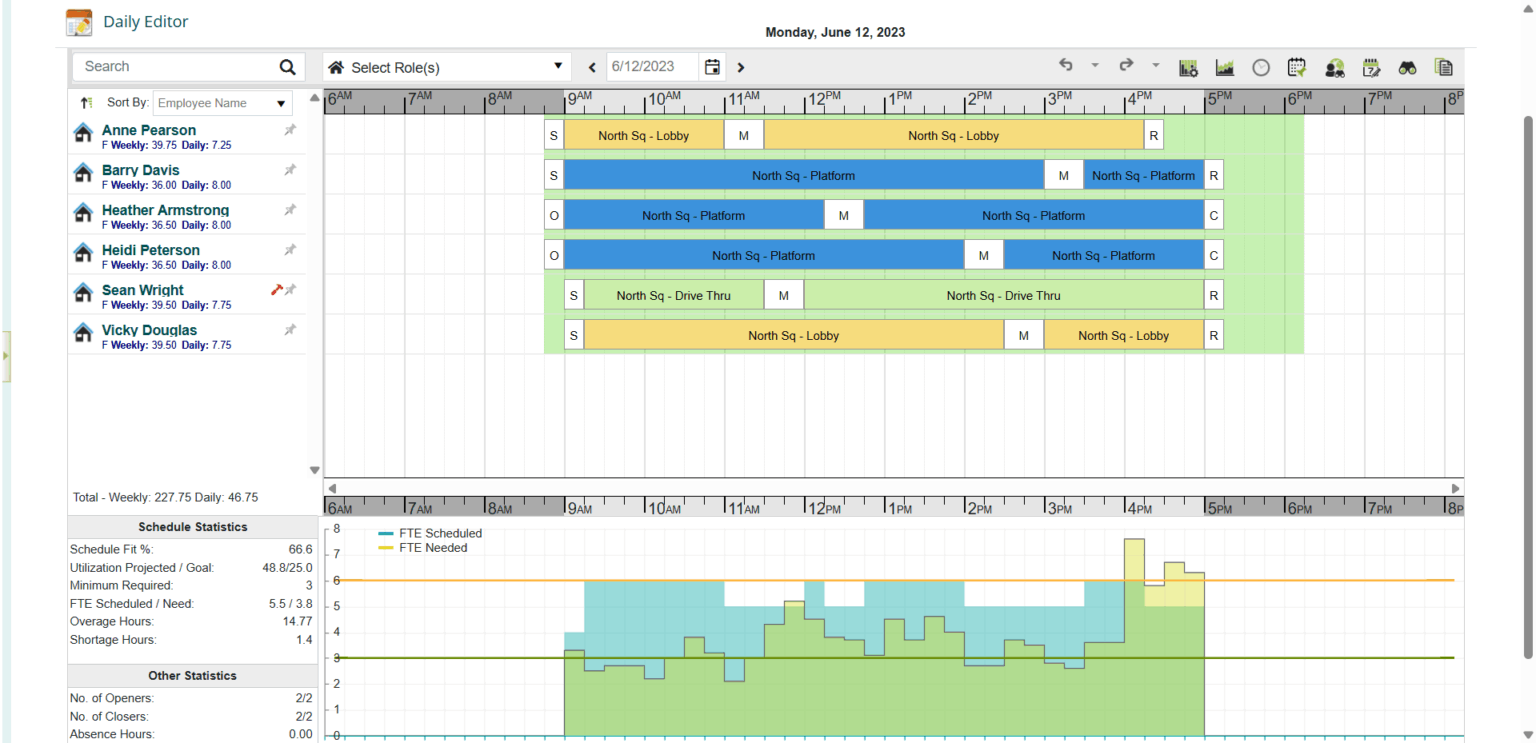Click the undo arrow icon

(1066, 66)
